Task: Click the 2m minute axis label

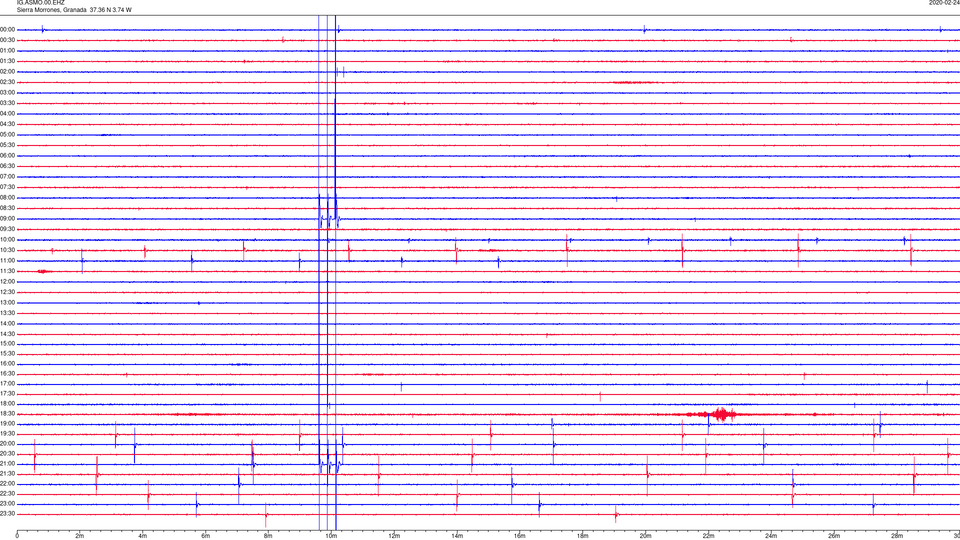Action: [x=80, y=536]
